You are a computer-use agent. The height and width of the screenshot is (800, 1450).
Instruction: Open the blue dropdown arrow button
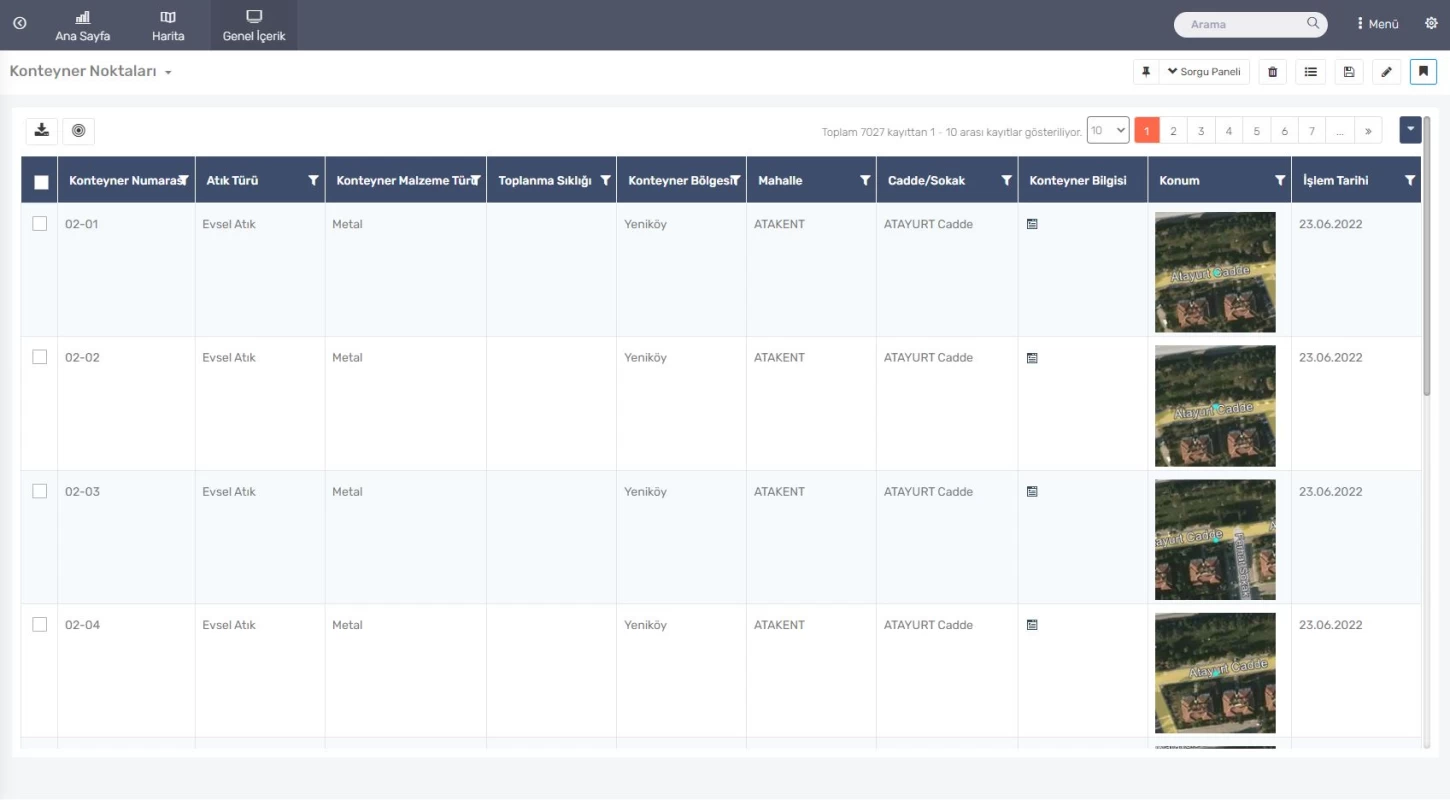point(1410,130)
